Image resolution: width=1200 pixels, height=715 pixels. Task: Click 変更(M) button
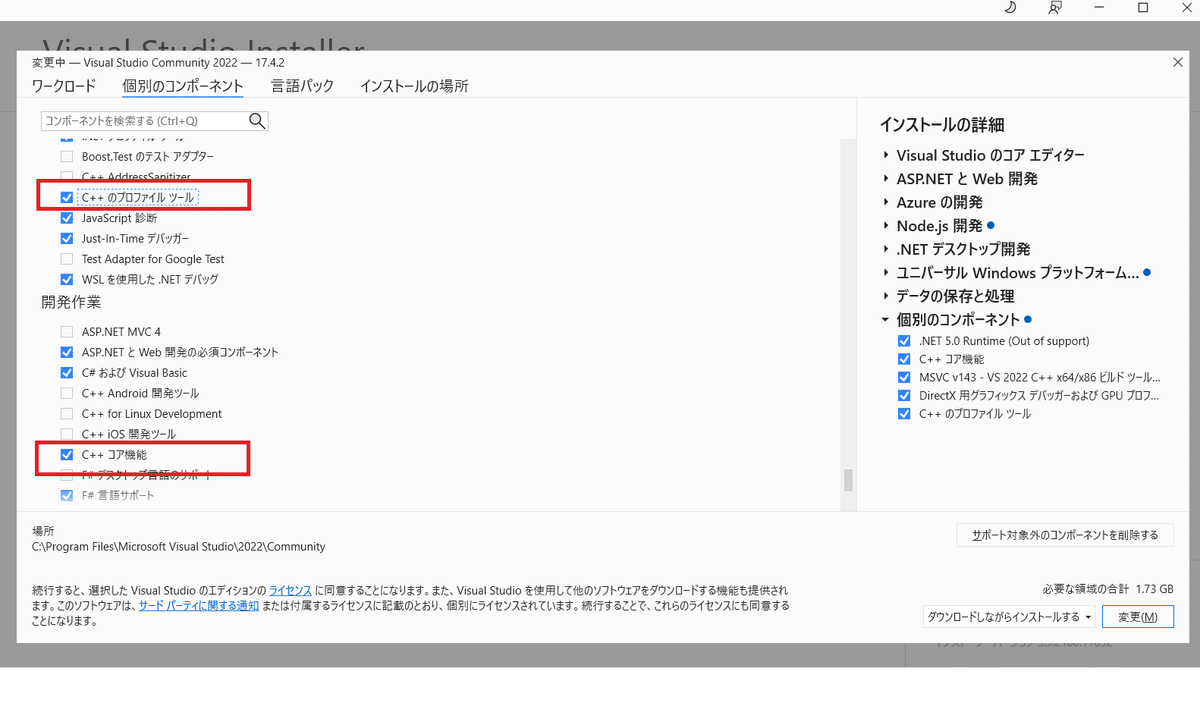point(1138,617)
